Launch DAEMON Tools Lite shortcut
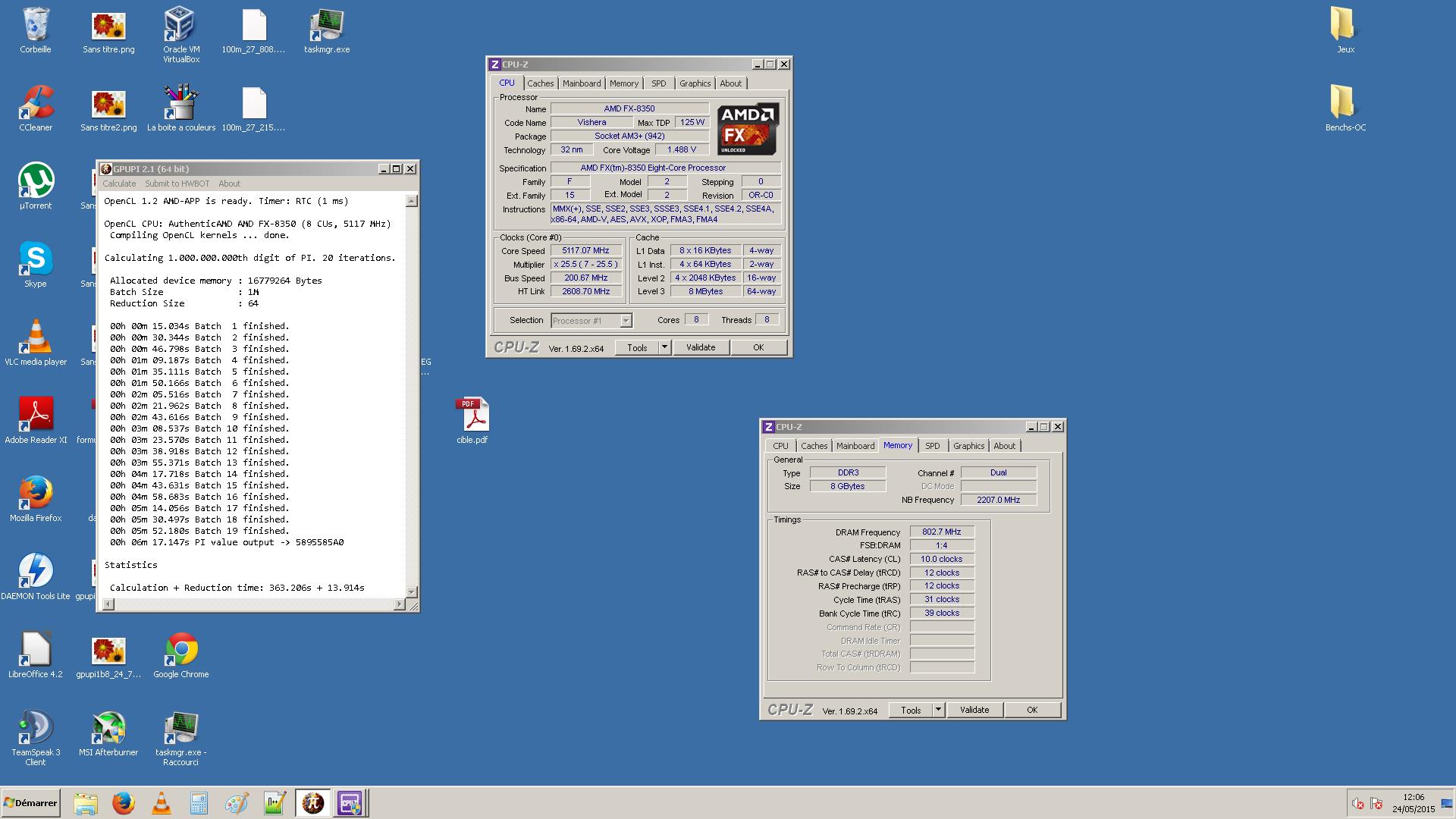 [x=36, y=577]
